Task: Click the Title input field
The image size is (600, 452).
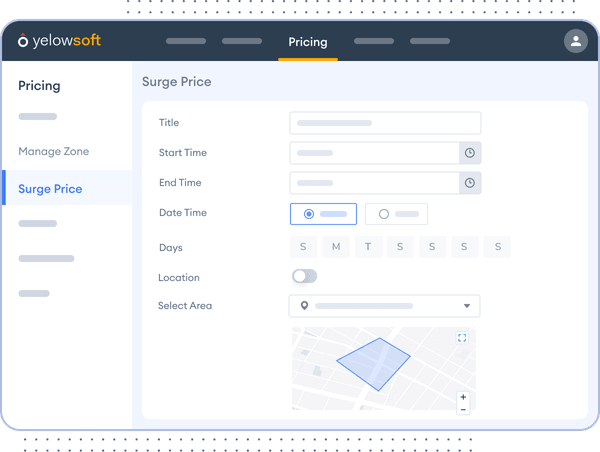Action: click(385, 123)
